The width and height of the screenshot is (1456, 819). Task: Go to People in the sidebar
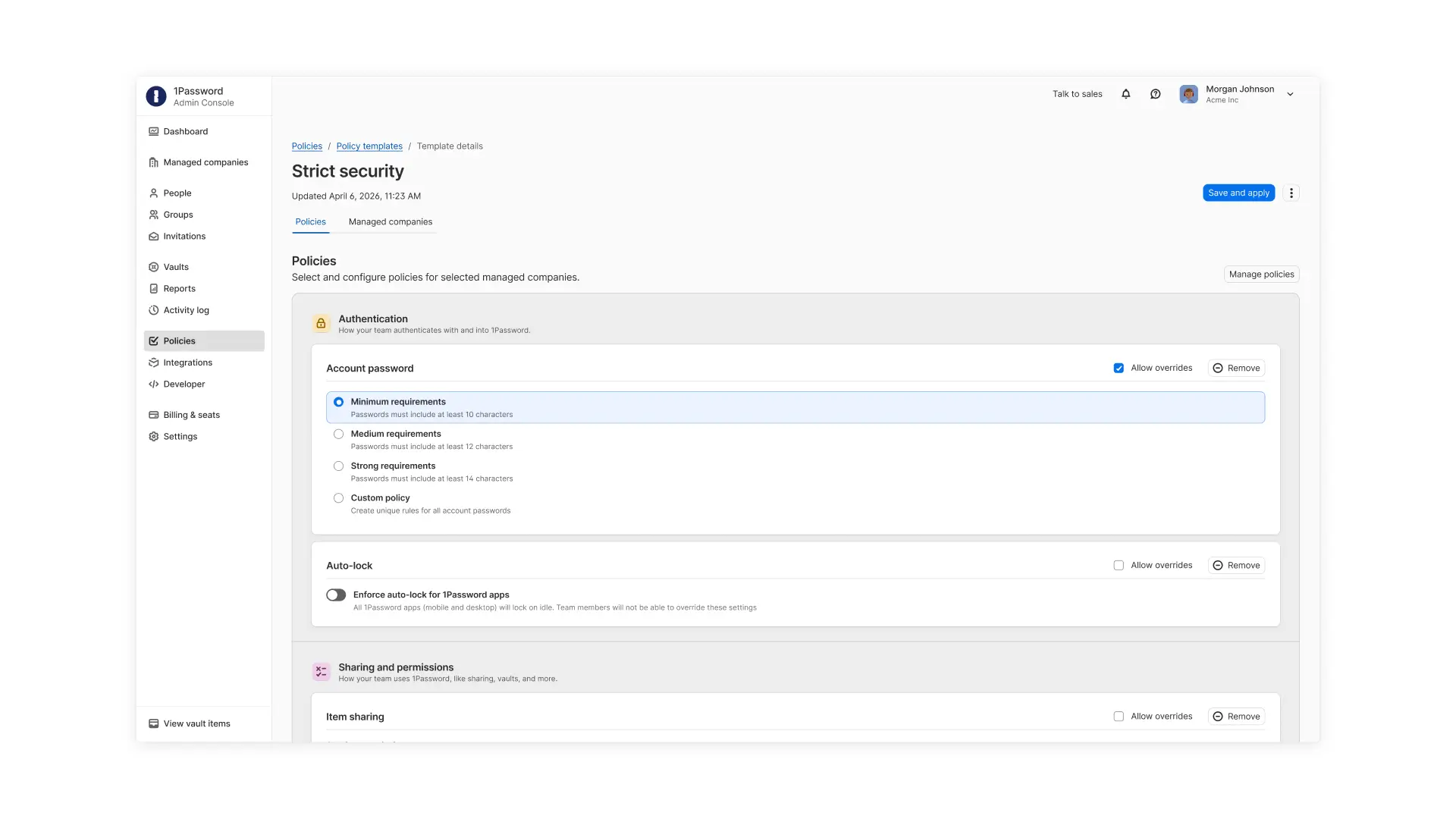[204, 193]
